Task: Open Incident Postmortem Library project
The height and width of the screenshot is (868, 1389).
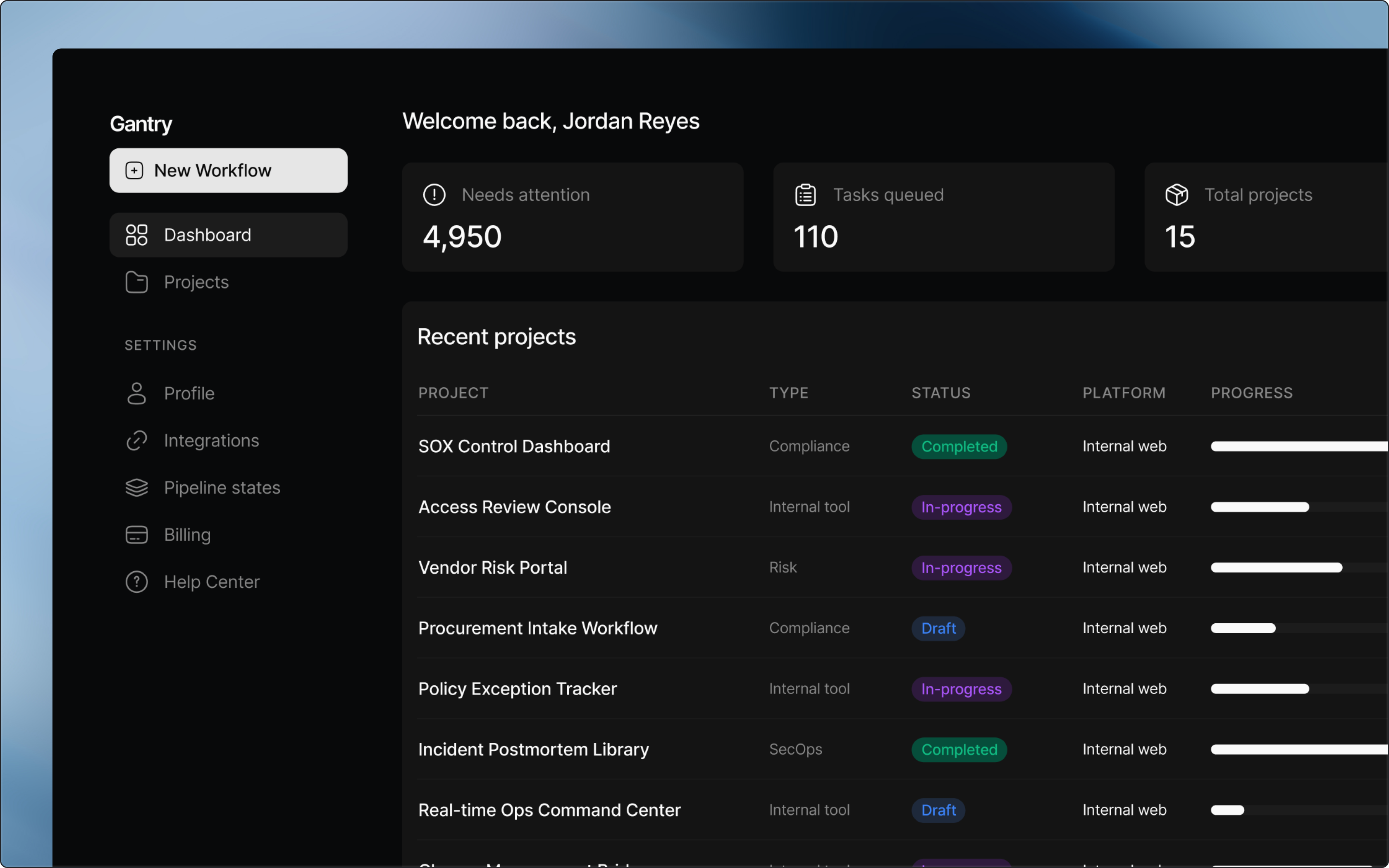Action: click(x=534, y=749)
